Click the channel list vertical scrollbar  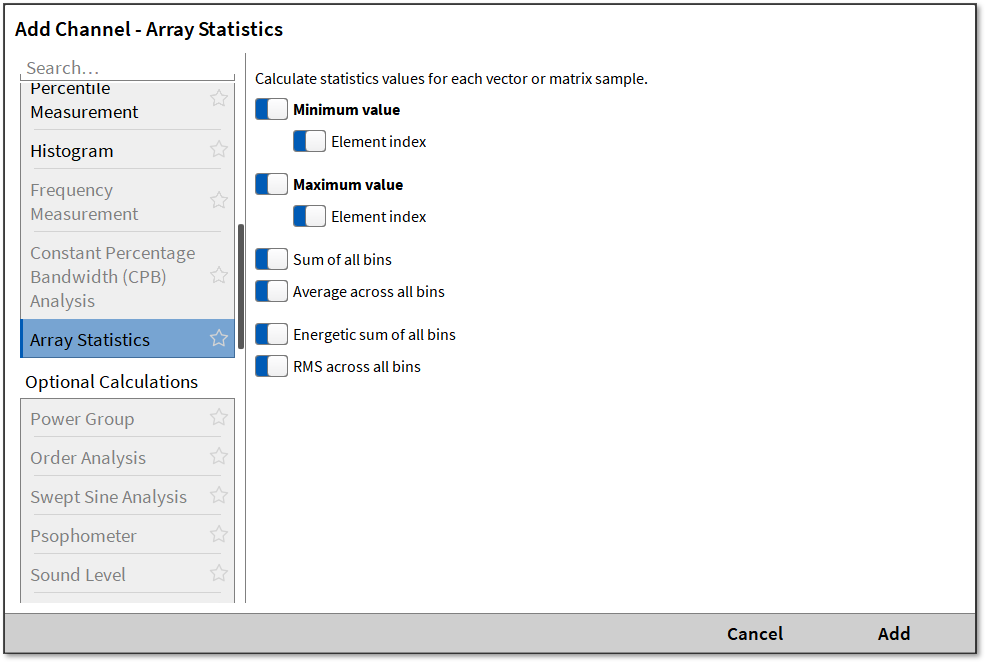[x=241, y=285]
